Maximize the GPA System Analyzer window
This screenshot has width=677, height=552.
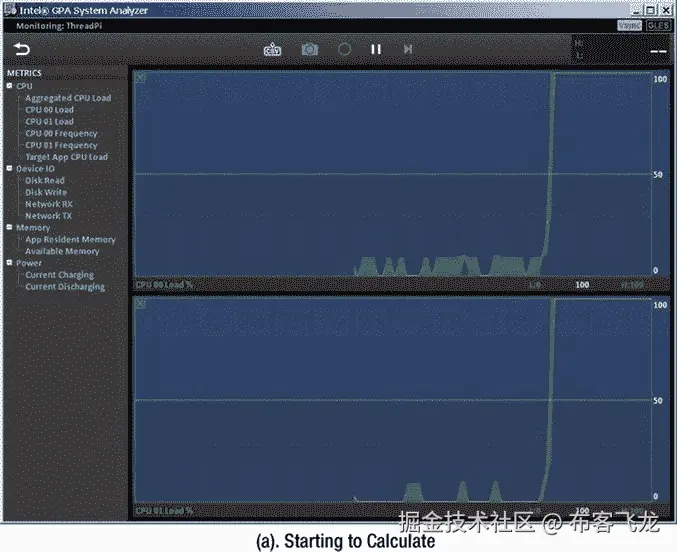pyautogui.click(x=650, y=10)
